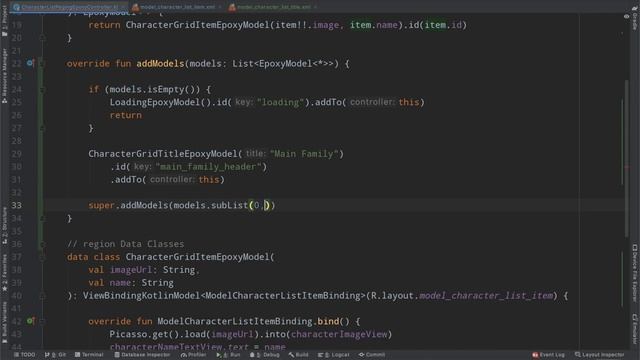640x360 pixels.
Task: Open the Commit tool window
Action: (372, 355)
